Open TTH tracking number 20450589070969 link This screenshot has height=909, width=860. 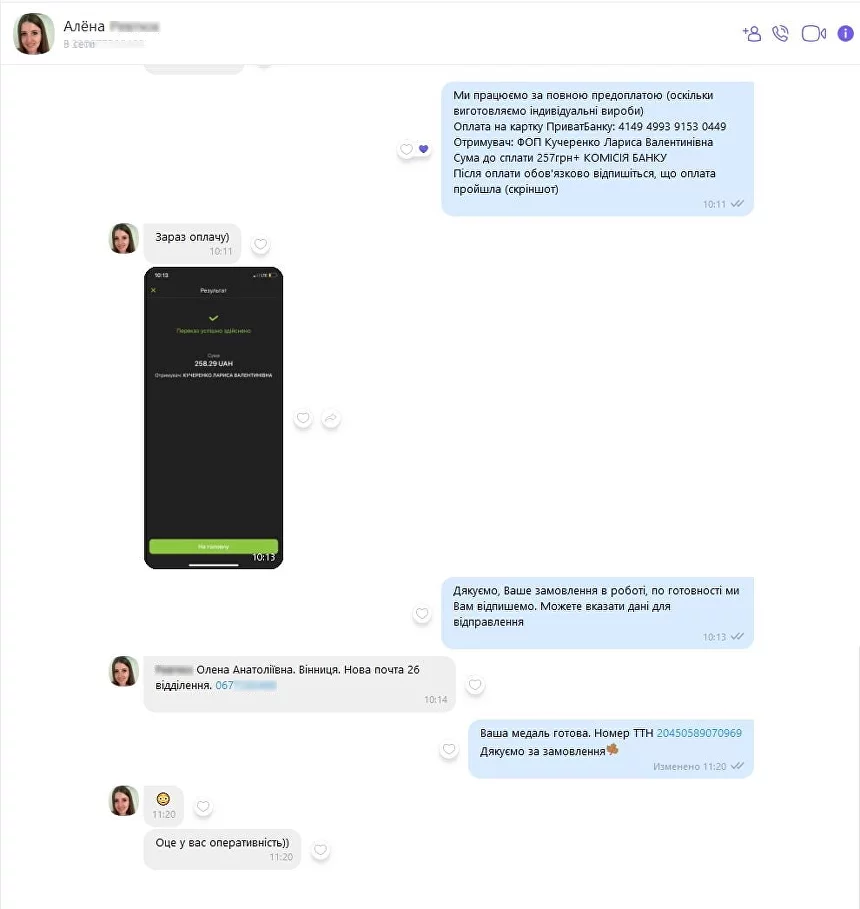click(699, 733)
